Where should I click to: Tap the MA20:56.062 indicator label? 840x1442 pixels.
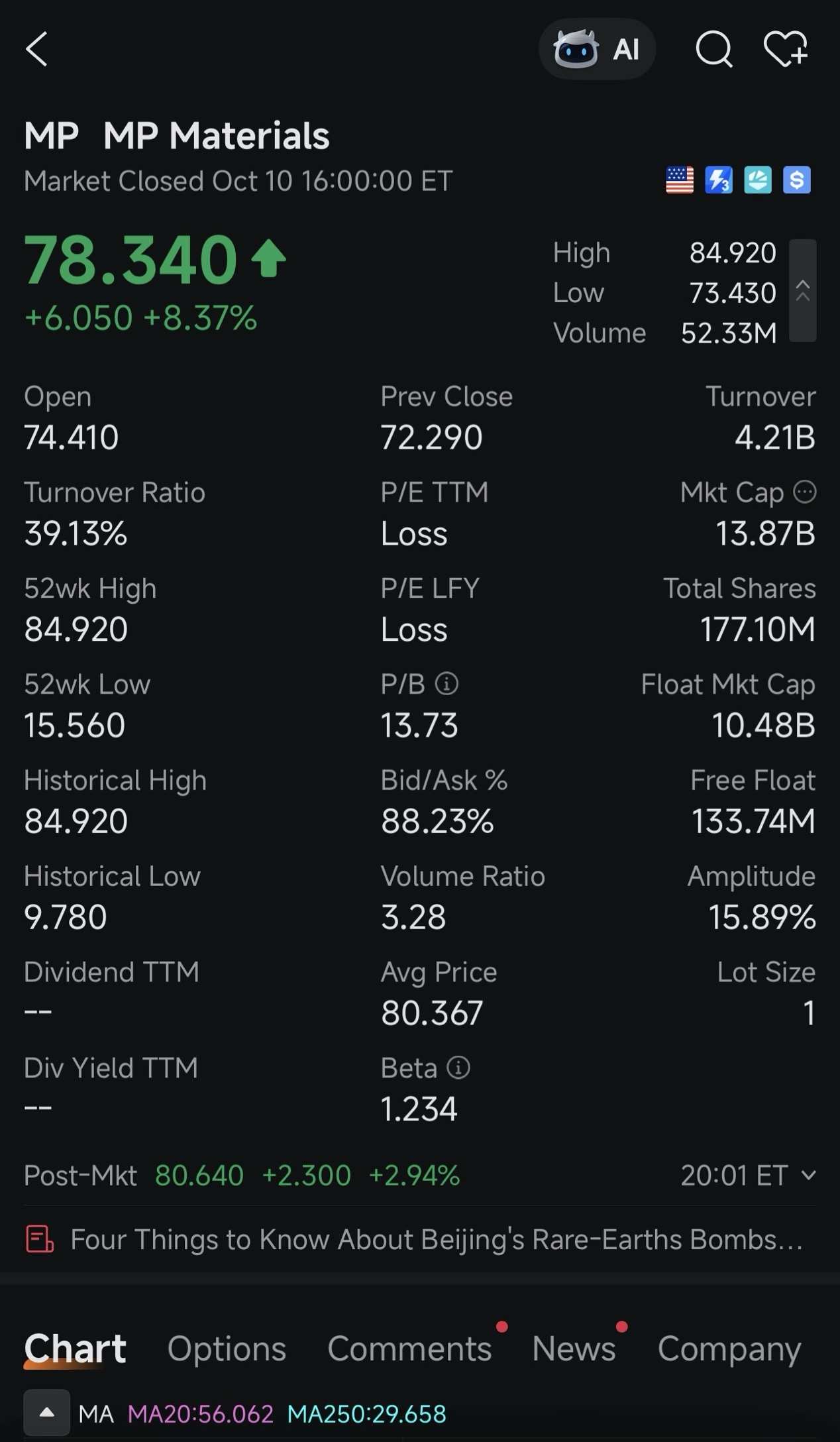(201, 1414)
